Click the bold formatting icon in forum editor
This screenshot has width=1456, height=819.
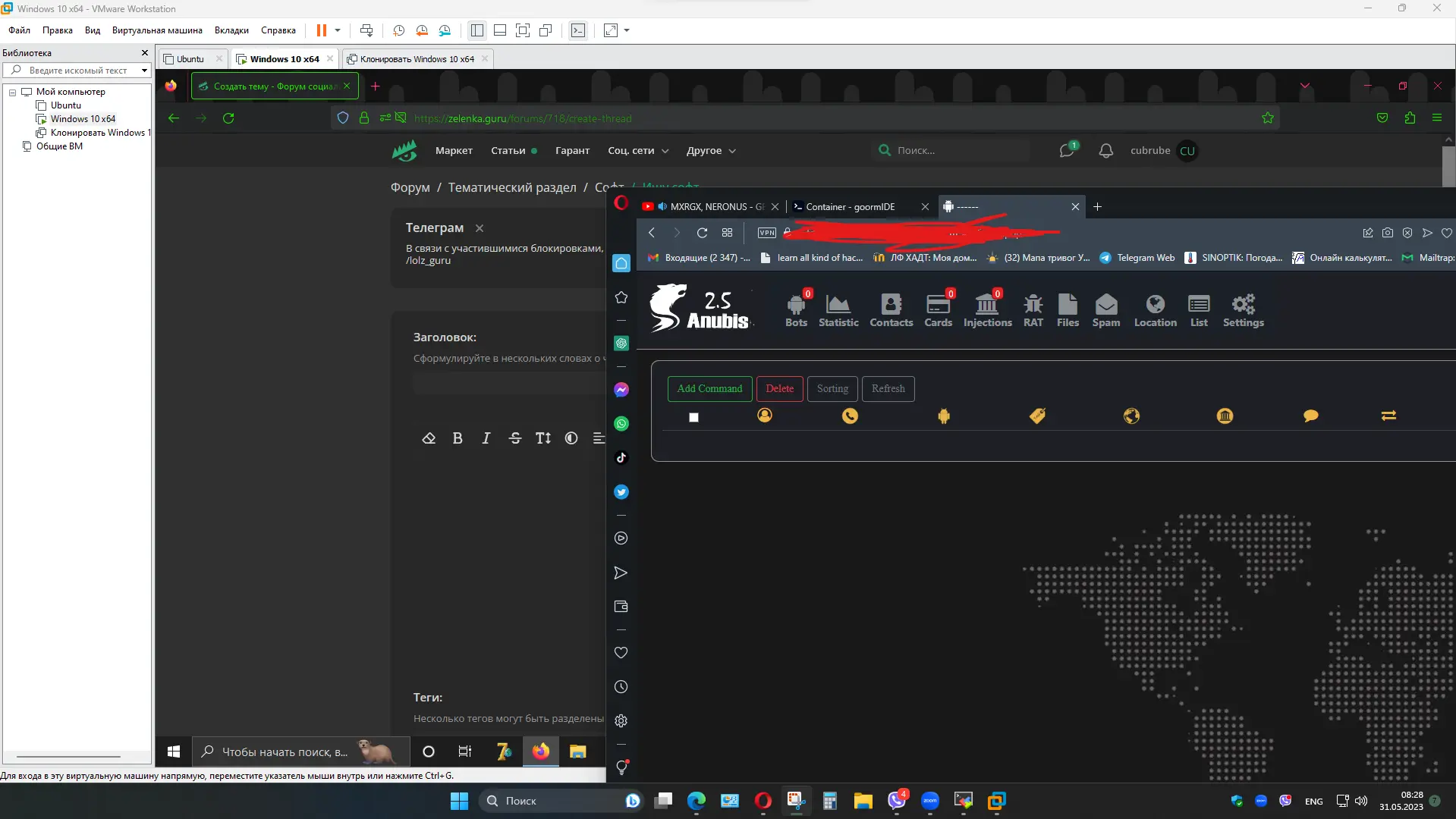(458, 438)
